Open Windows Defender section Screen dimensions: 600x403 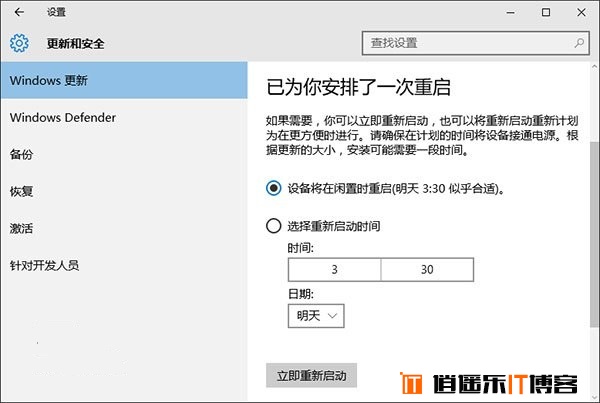tap(124, 117)
